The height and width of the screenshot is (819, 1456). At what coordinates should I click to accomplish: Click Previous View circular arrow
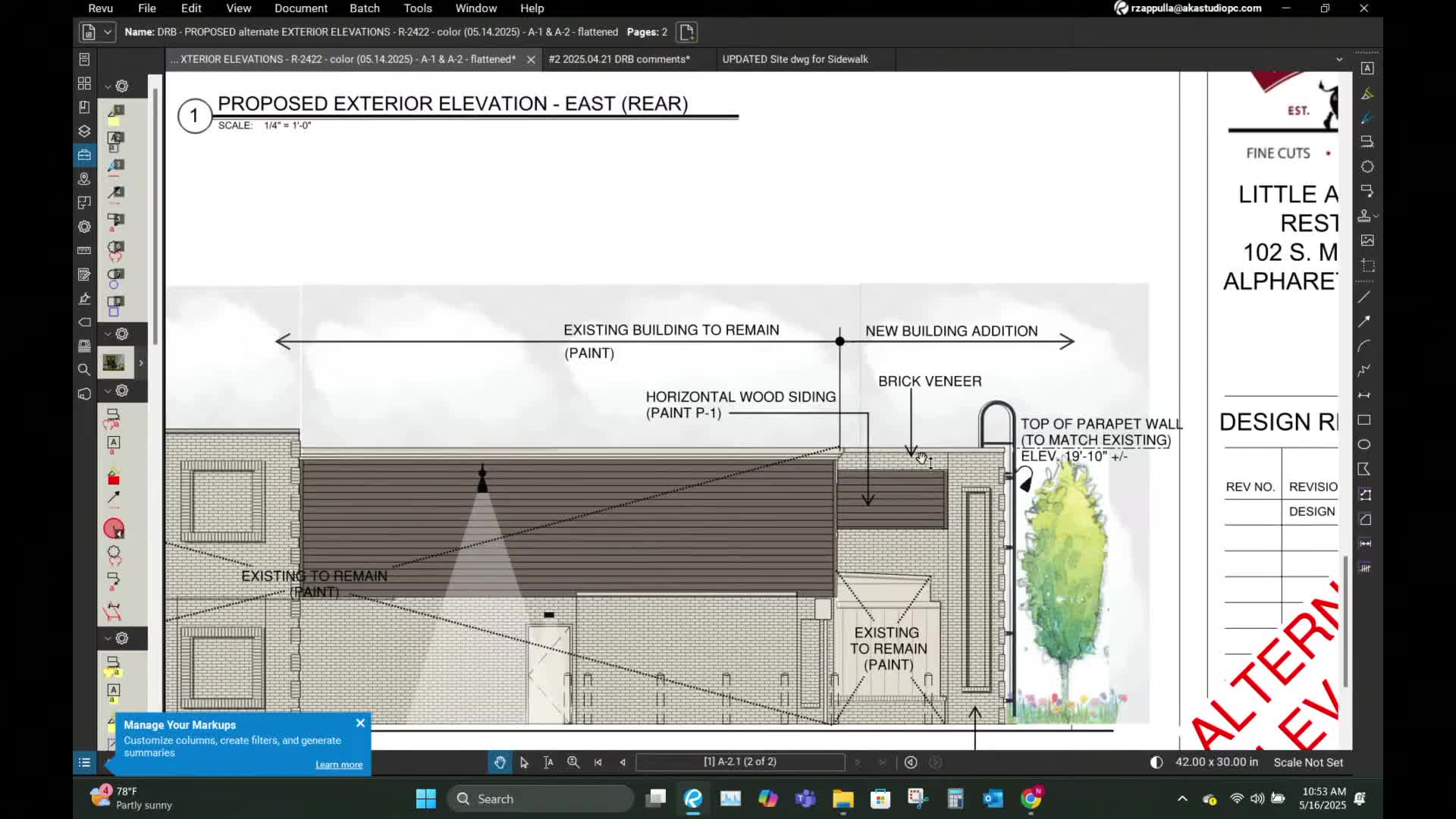[911, 763]
